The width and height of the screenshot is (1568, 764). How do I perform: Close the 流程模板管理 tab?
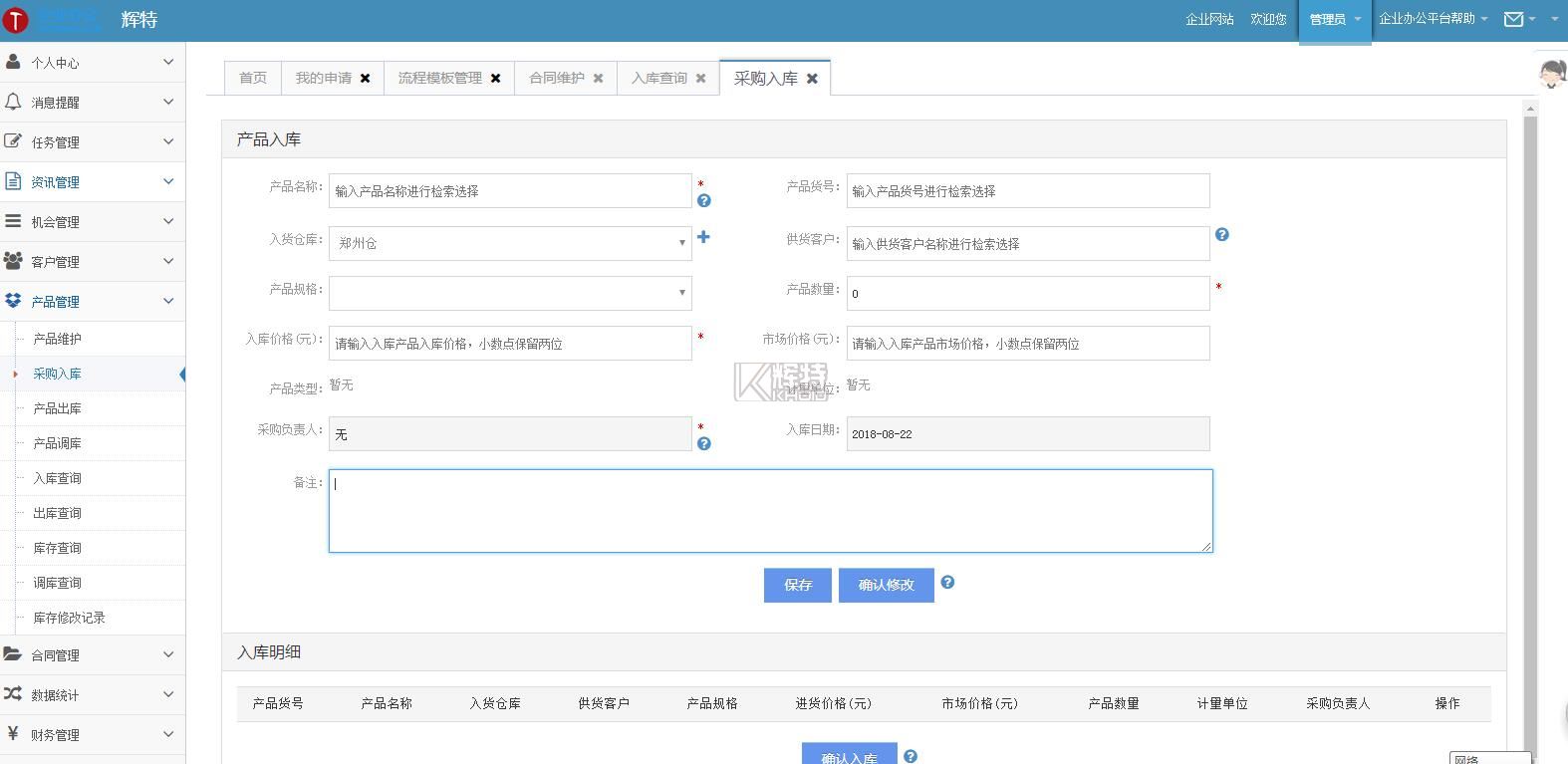tap(495, 79)
